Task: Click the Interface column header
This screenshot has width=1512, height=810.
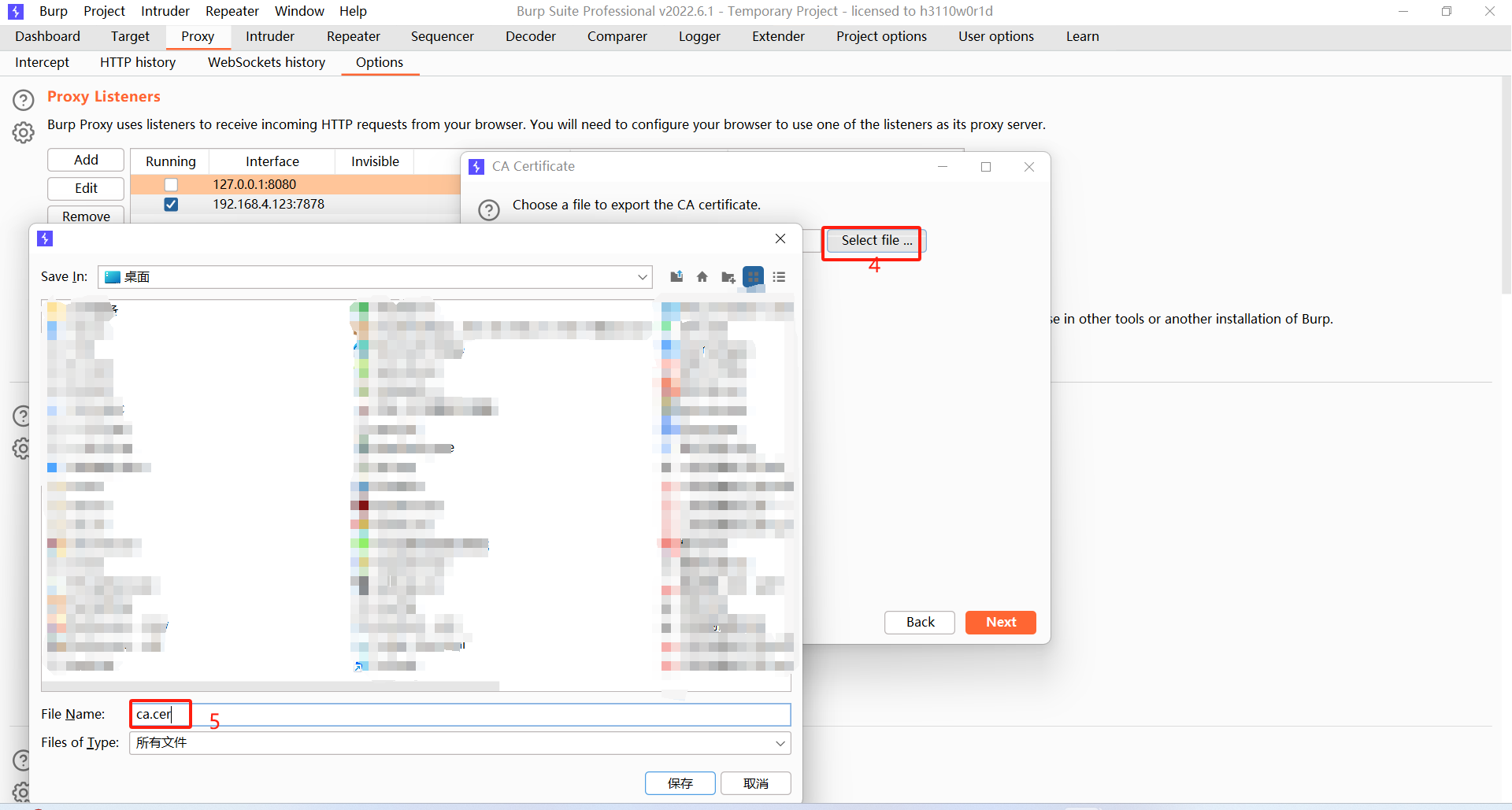Action: tap(272, 161)
